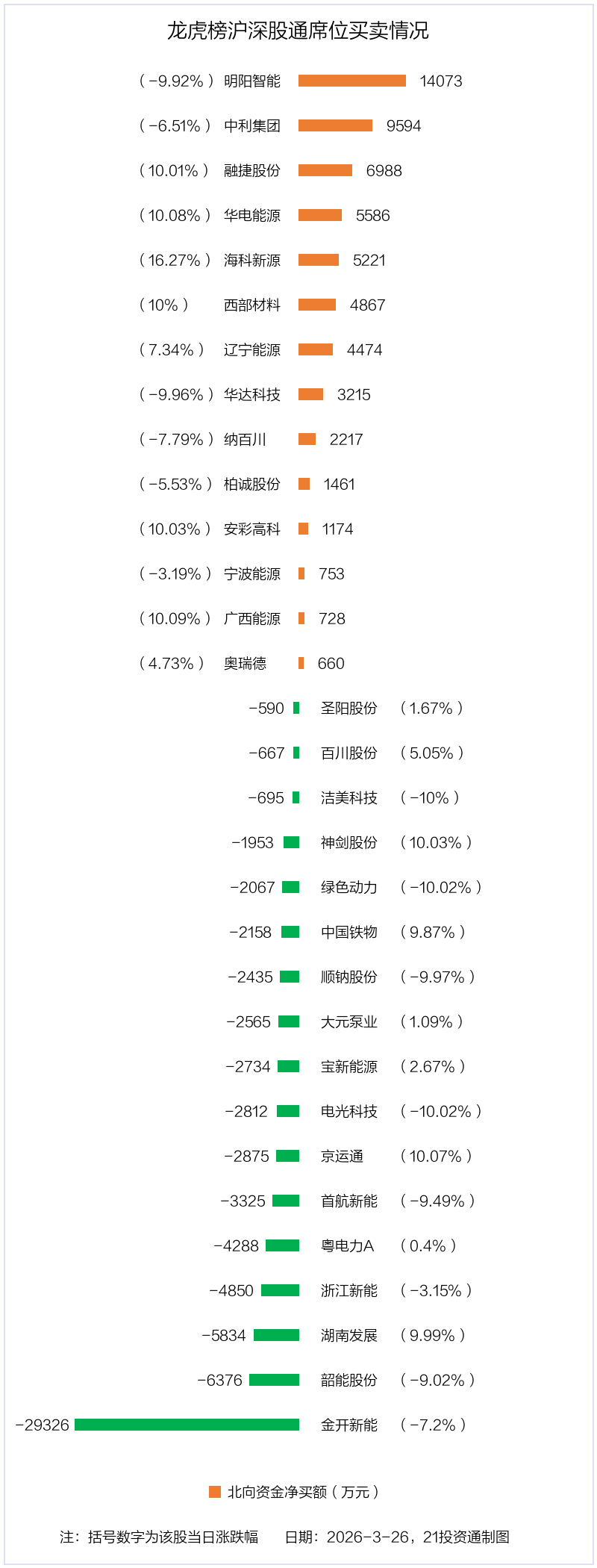Click the value 14073 beside 明阳智能
Viewport: 597px width, 1568px height.
point(441,81)
